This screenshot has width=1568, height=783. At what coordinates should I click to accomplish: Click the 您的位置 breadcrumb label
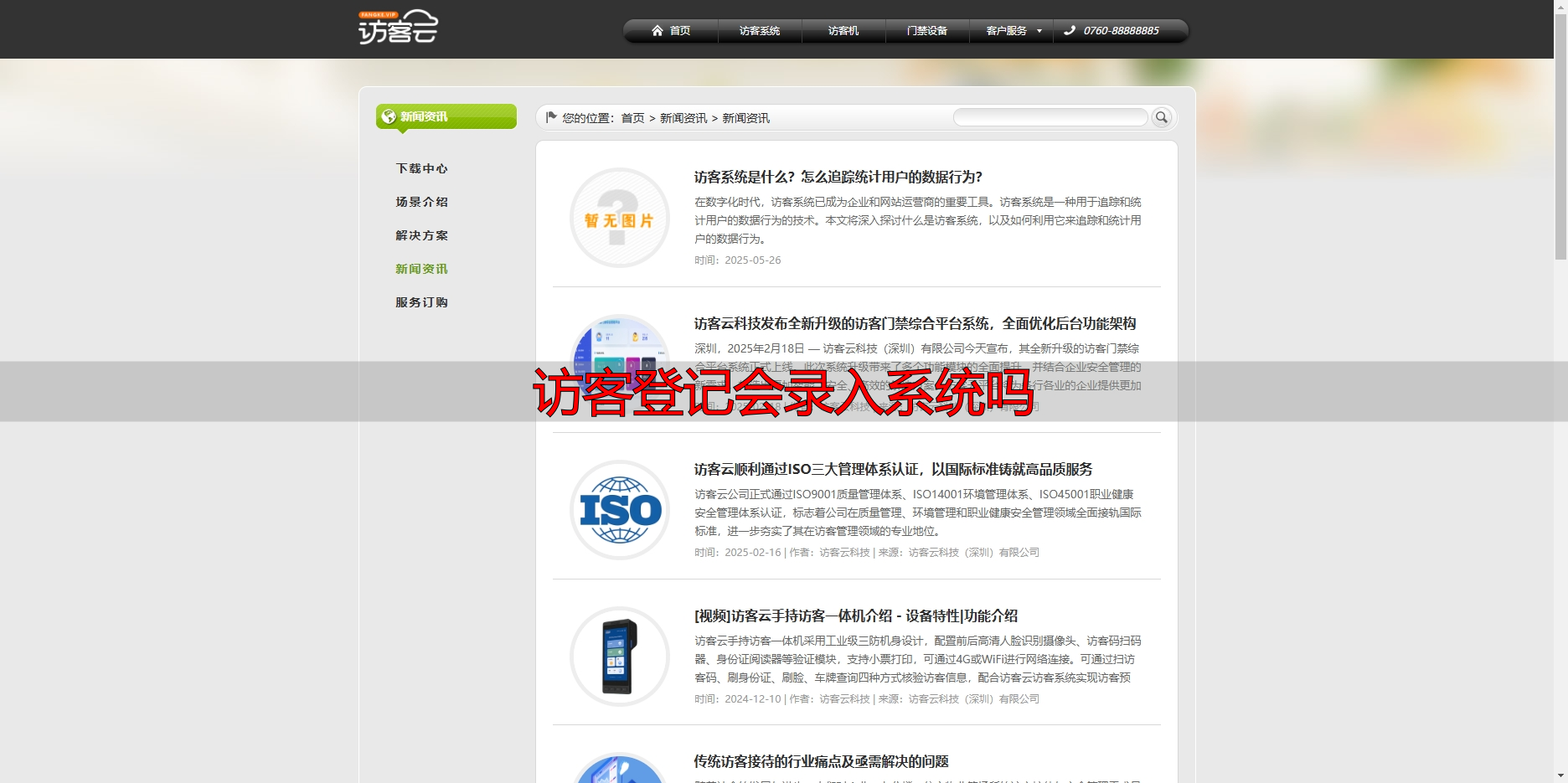point(589,118)
